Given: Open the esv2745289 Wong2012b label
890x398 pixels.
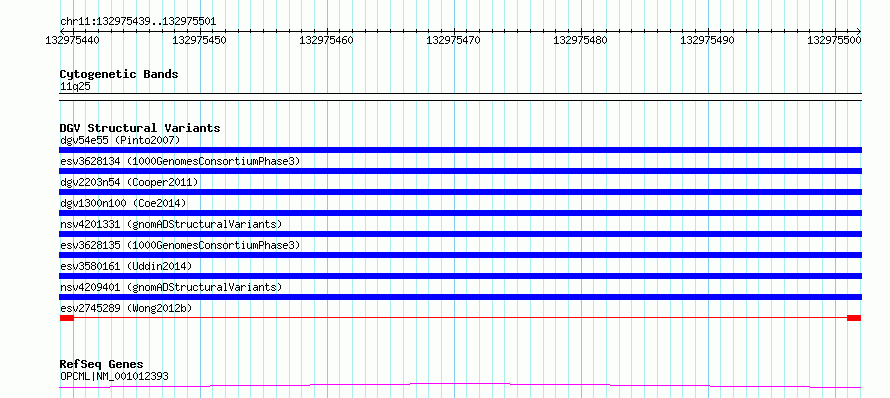Looking at the screenshot, I should pos(126,308).
